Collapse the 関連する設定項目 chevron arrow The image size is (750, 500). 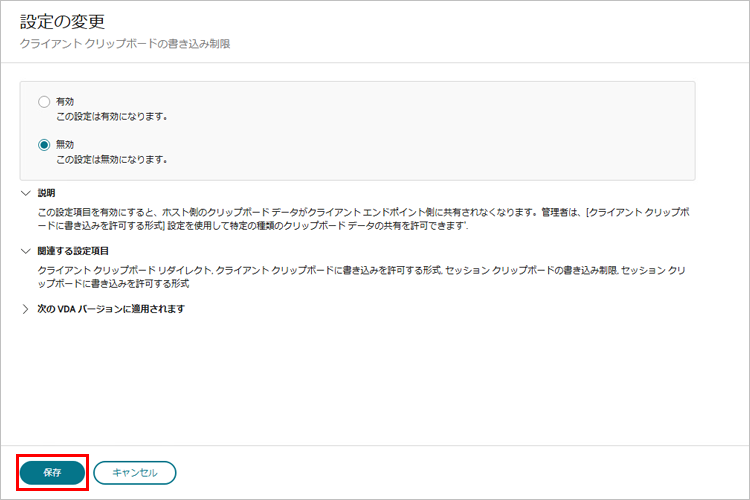click(x=25, y=251)
